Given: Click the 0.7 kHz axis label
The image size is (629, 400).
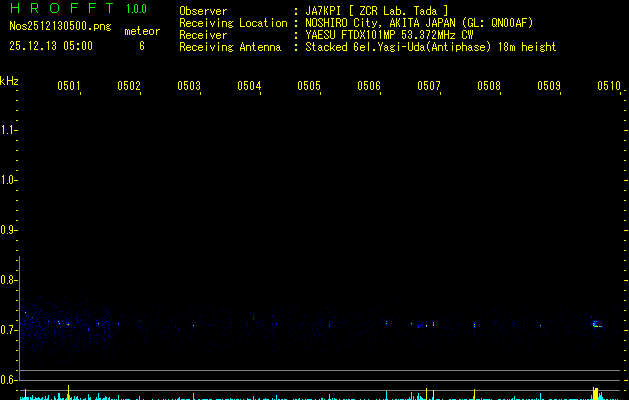Looking at the screenshot, I should tap(9, 330).
